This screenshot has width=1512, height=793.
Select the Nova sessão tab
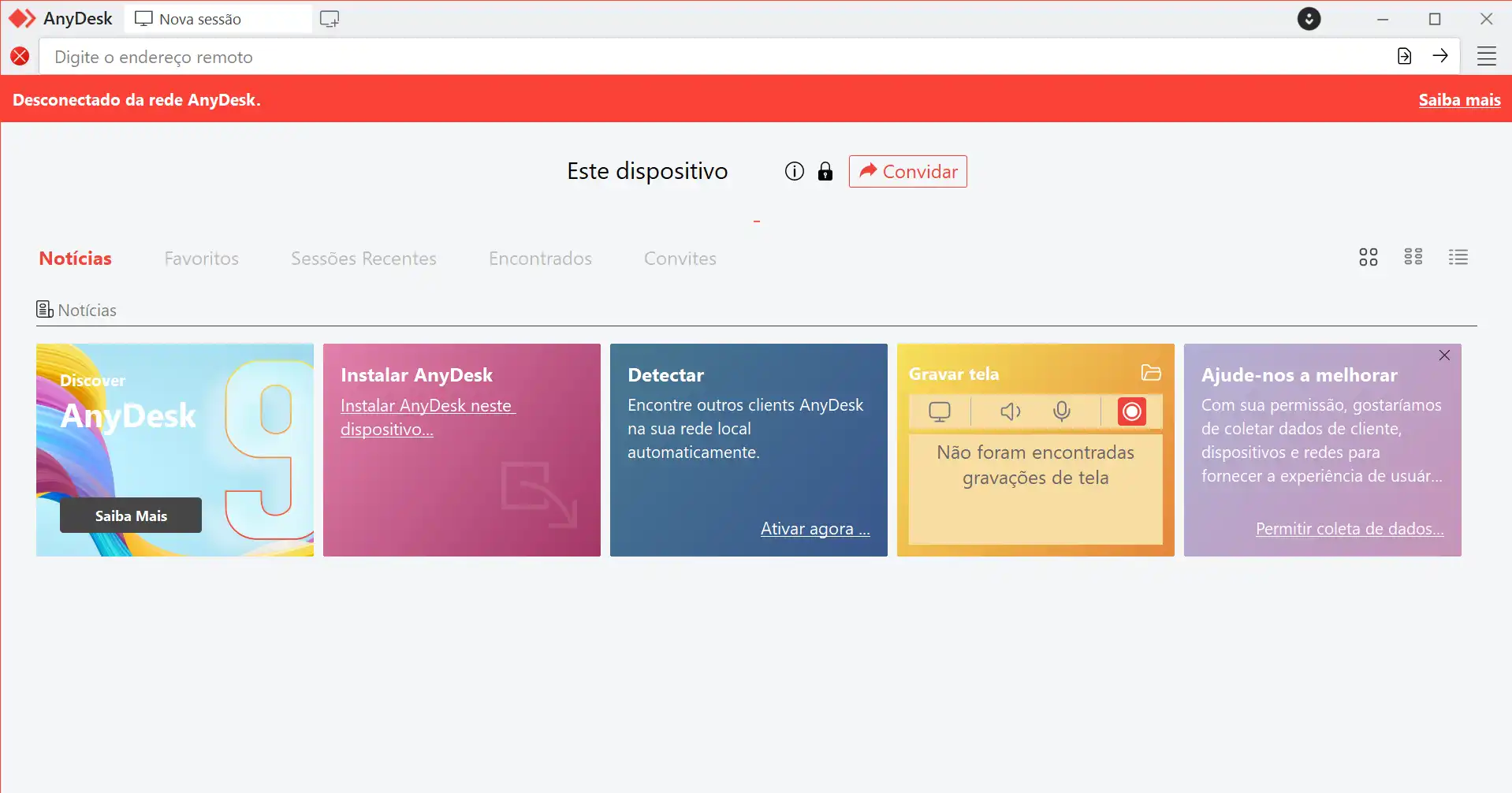point(218,19)
